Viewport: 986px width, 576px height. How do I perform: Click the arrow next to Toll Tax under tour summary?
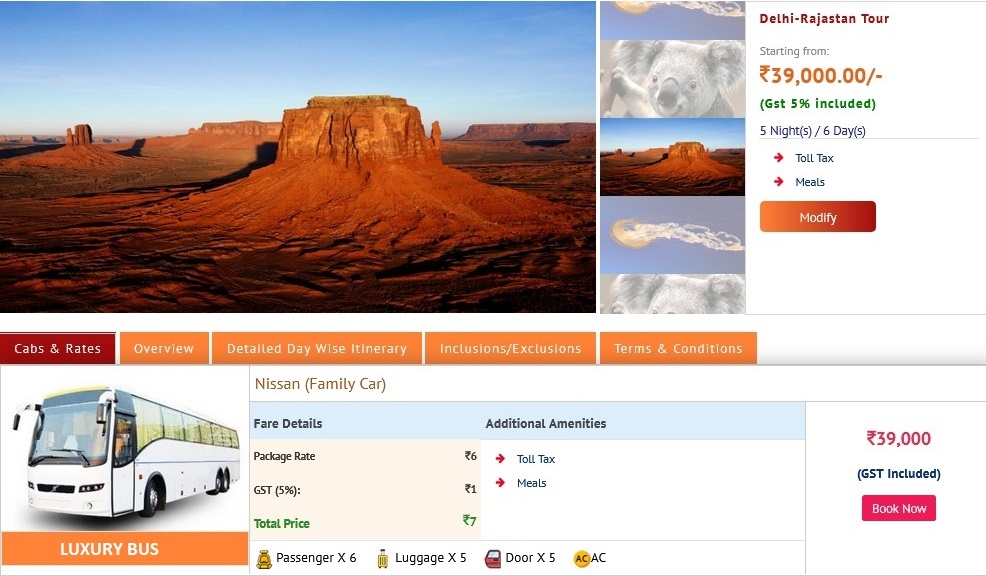[778, 158]
